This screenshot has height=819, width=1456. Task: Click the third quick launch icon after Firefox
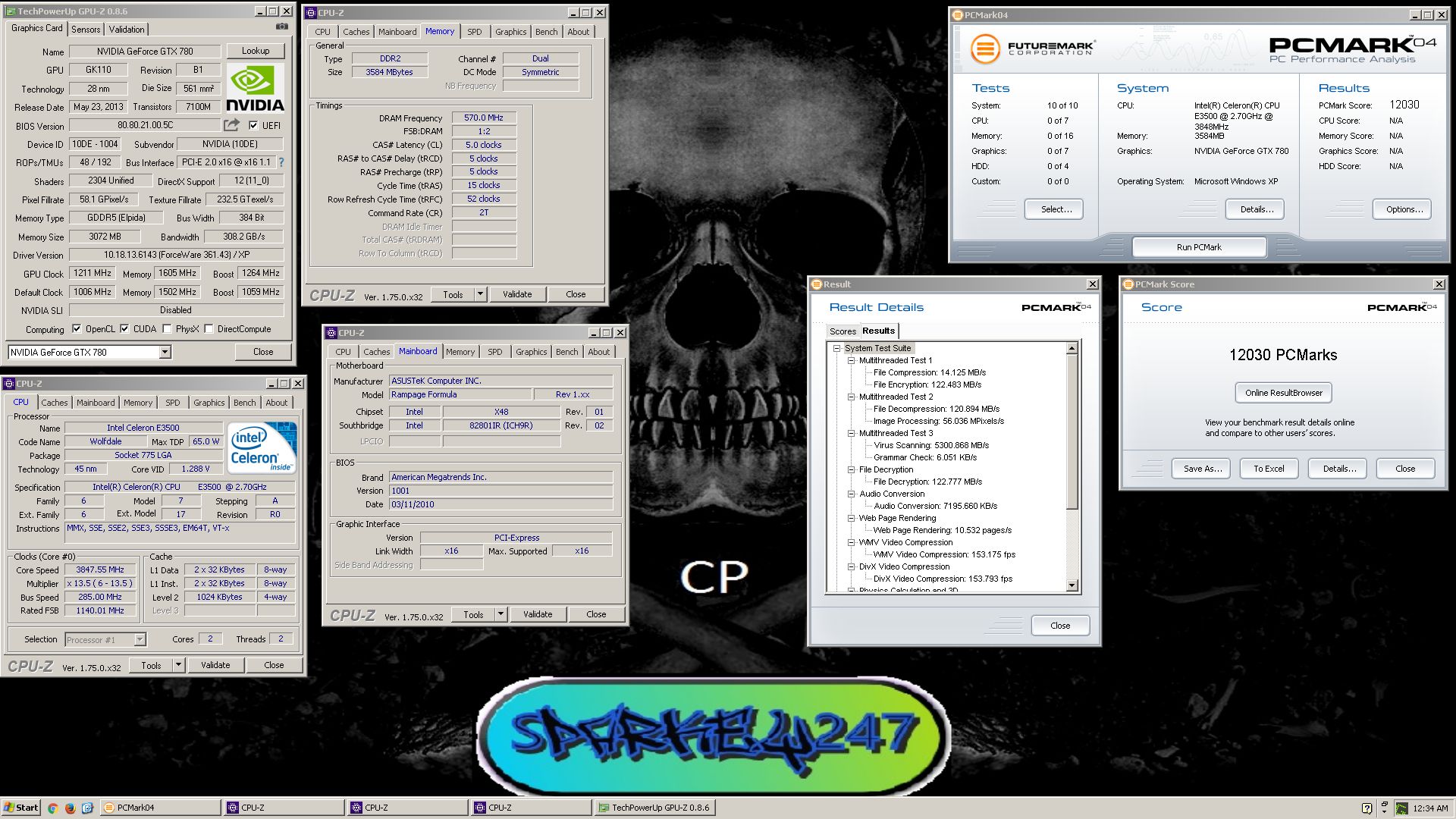click(x=87, y=808)
